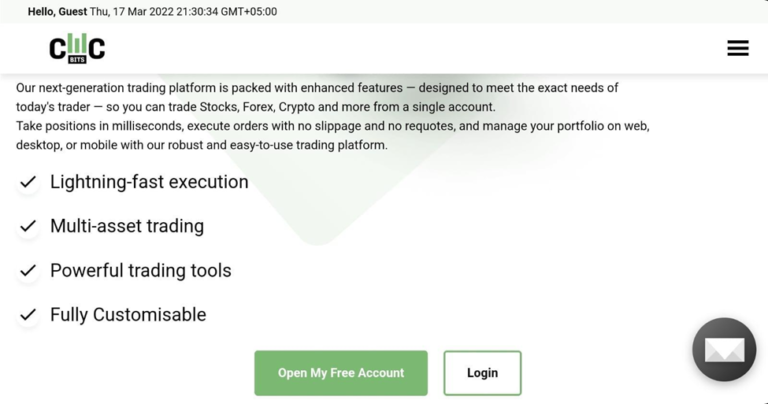Select the Multi-asset trading text
This screenshot has width=768, height=404.
point(127,226)
